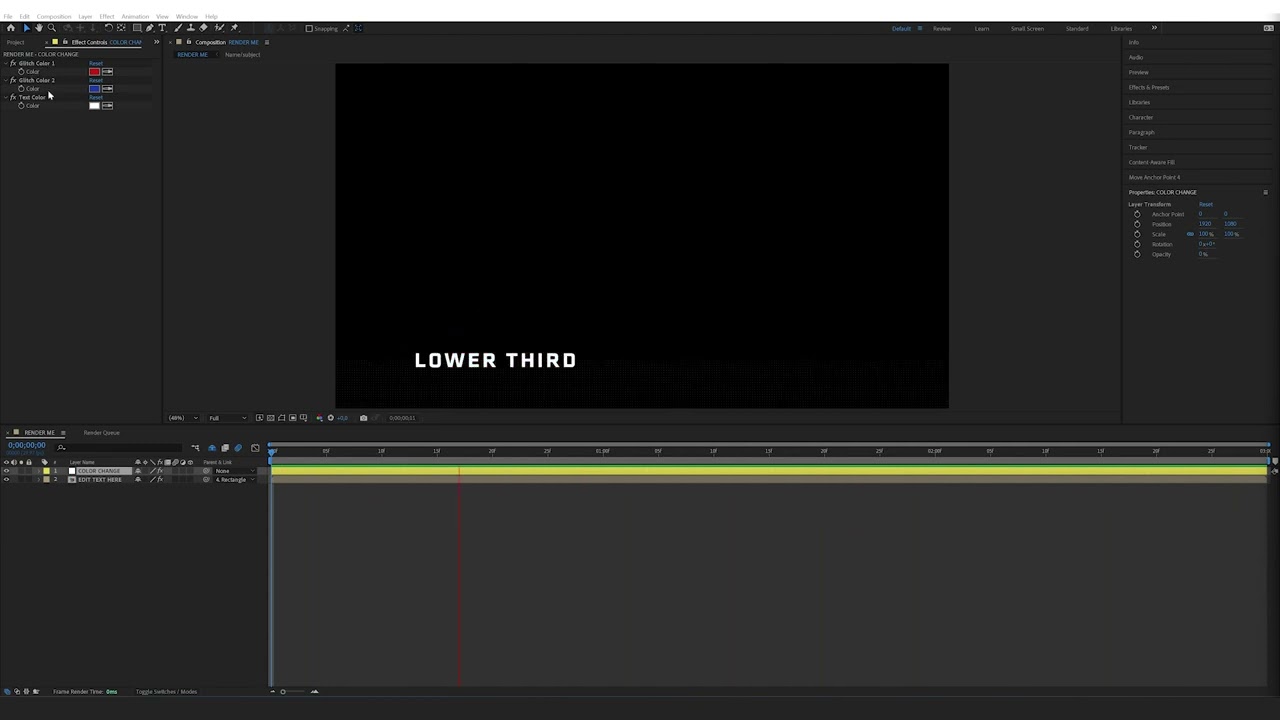The width and height of the screenshot is (1280, 720).
Task: Click the Opacity stopwatch in Properties panel
Action: pyautogui.click(x=1137, y=254)
